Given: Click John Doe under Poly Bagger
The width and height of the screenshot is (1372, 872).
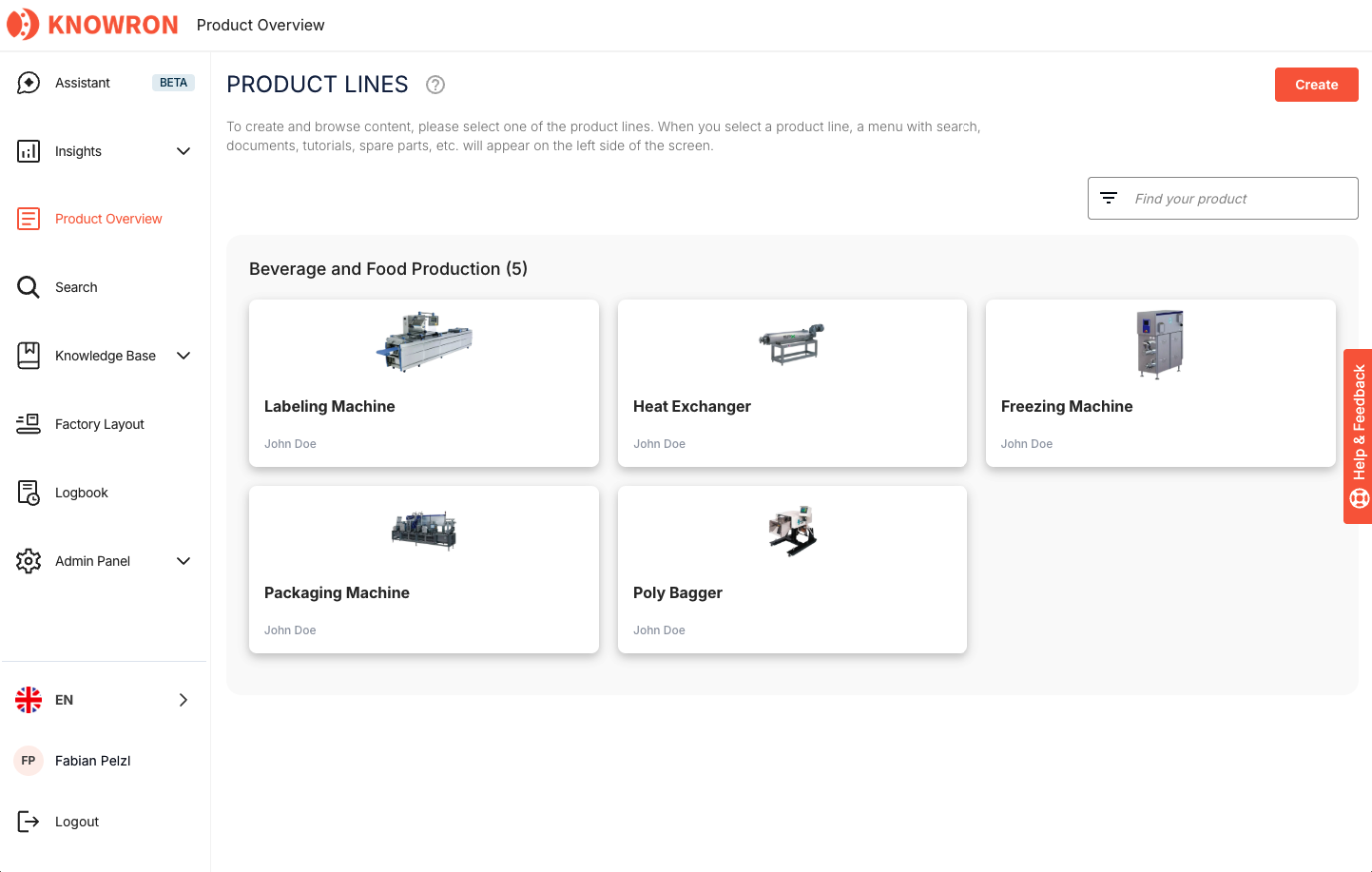Looking at the screenshot, I should pos(659,630).
